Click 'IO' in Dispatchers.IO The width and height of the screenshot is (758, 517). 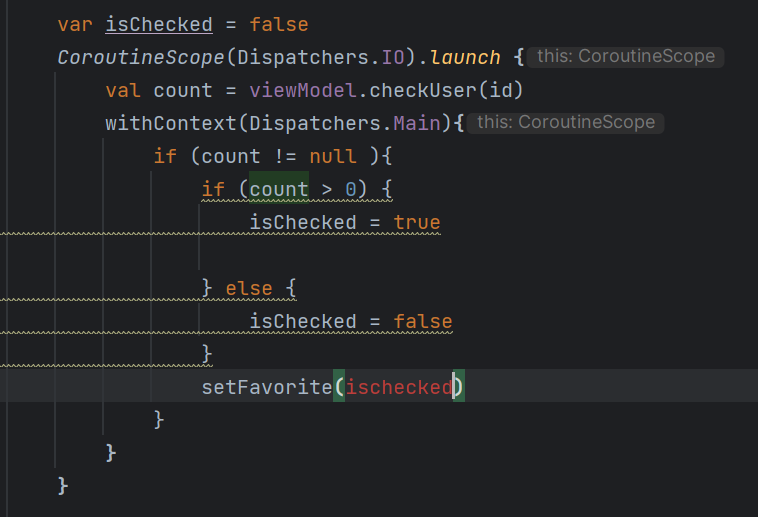coord(393,57)
